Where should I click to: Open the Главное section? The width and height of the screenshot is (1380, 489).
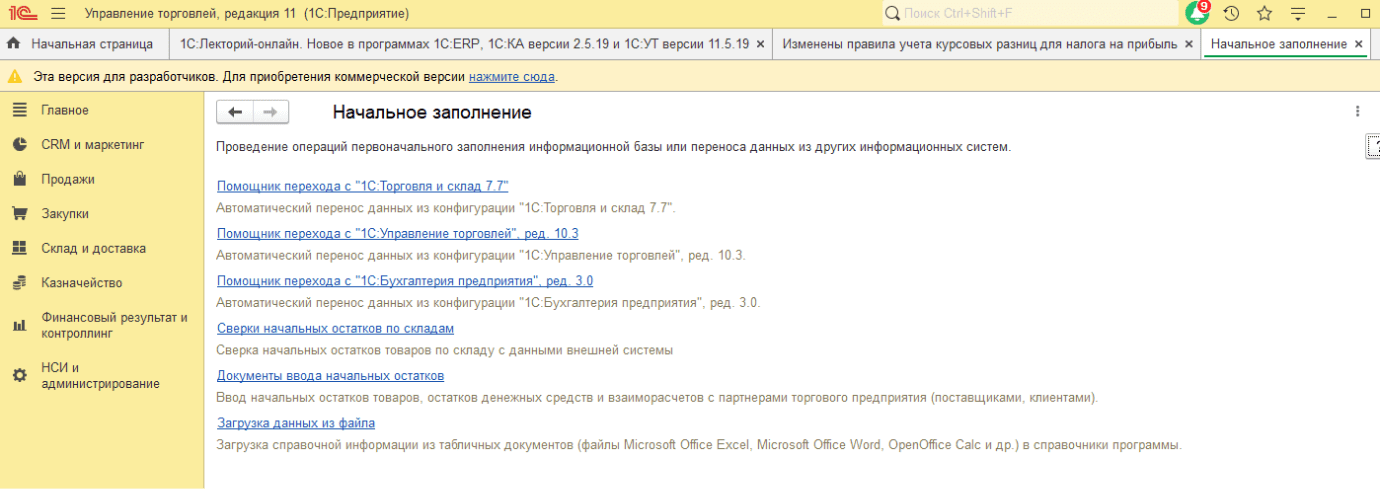click(x=102, y=110)
